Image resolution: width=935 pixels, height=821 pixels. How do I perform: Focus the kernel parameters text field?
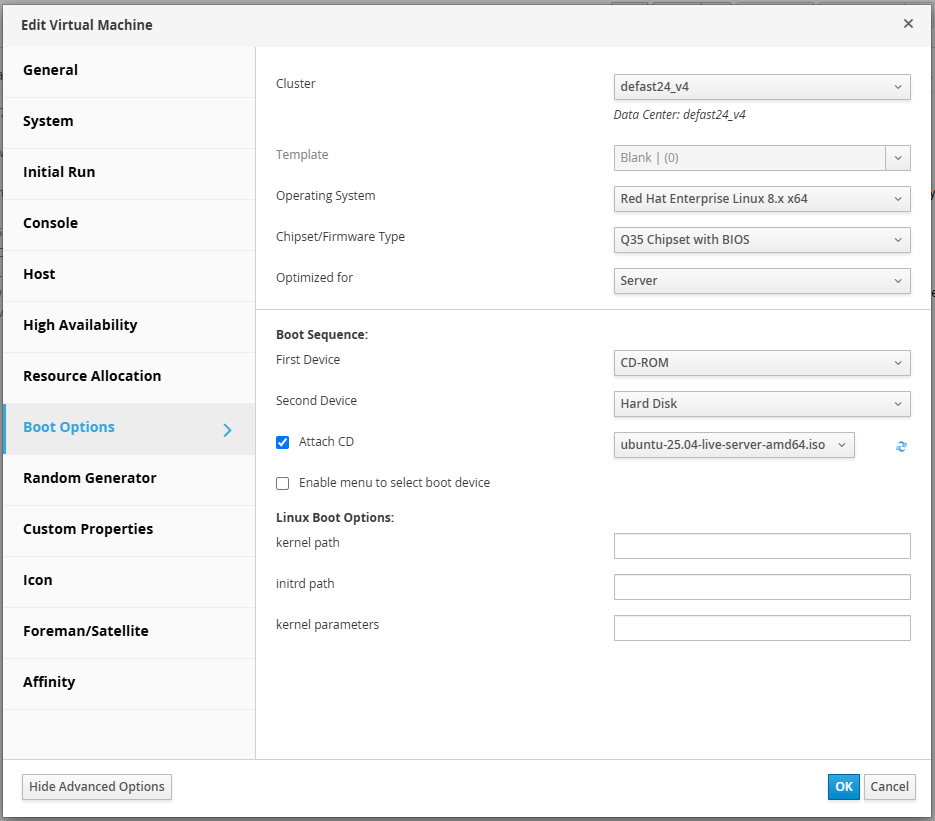tap(761, 628)
